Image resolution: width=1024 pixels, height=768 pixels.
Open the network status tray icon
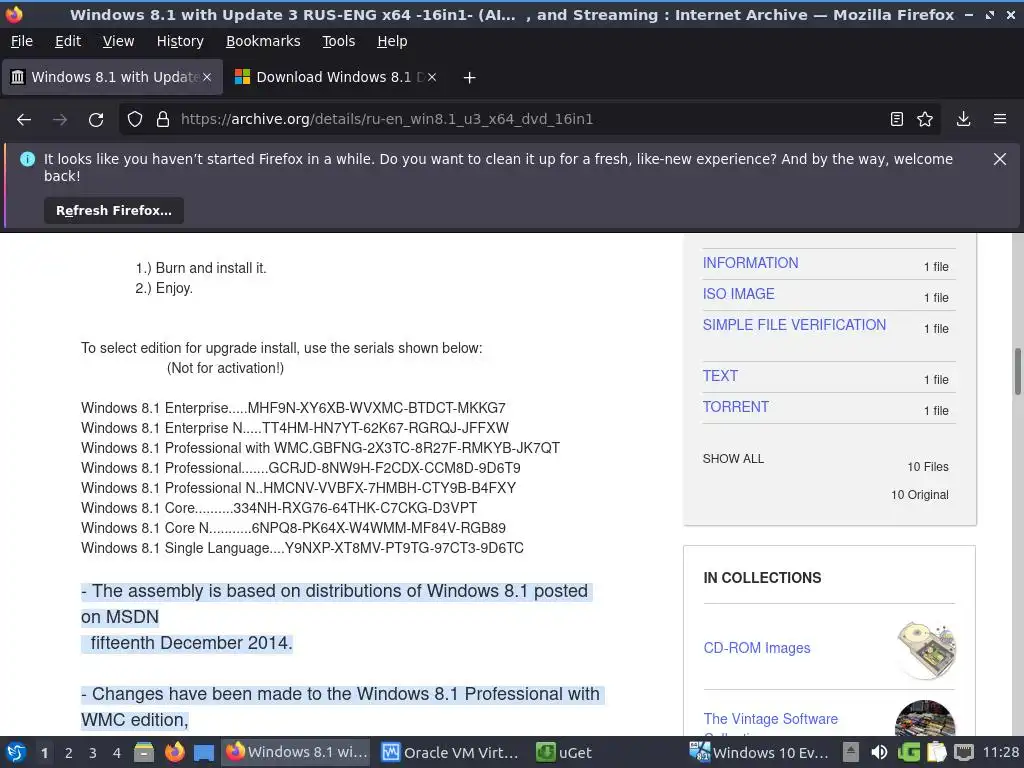coord(963,752)
